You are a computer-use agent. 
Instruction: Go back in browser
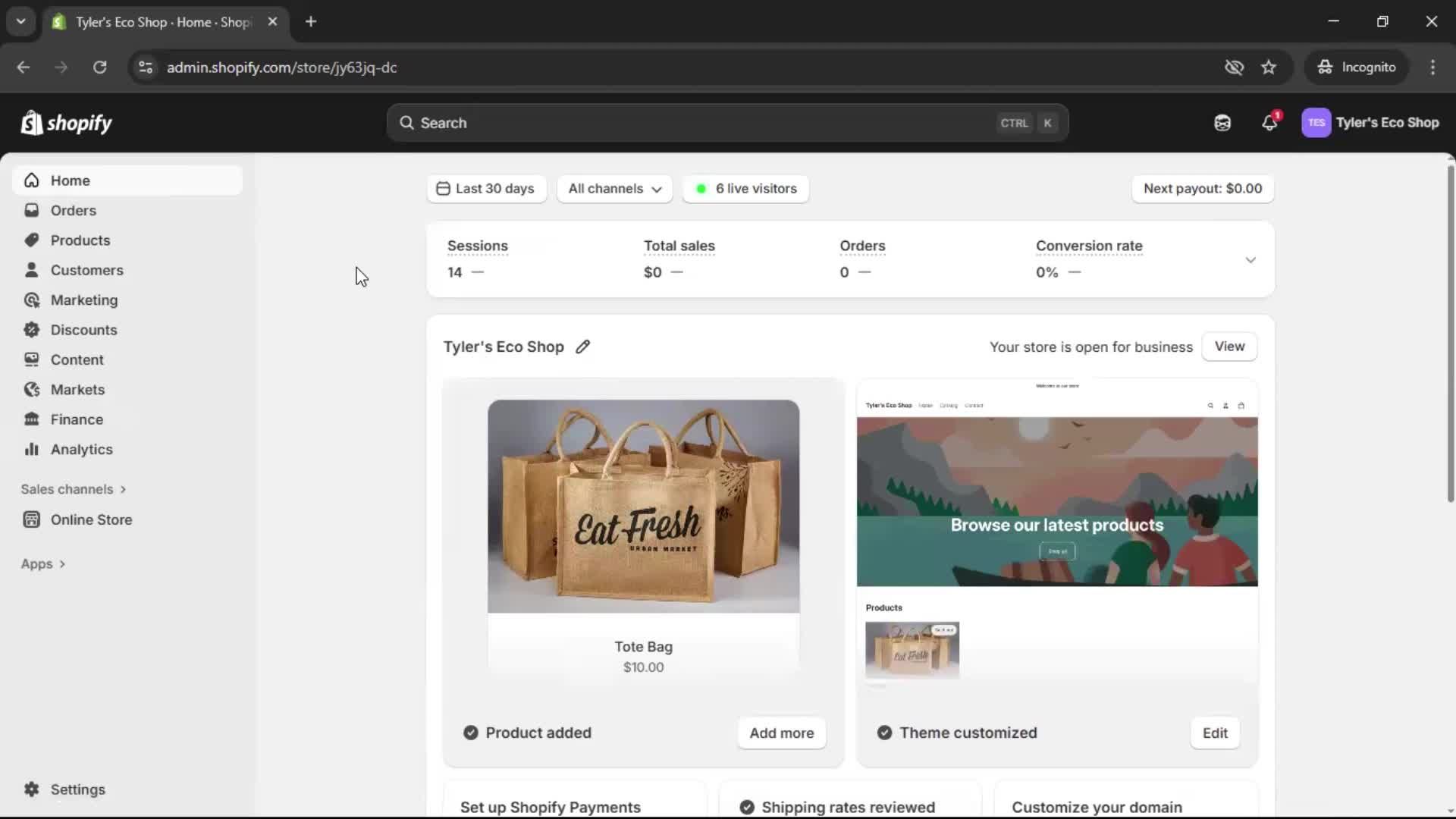[x=24, y=67]
